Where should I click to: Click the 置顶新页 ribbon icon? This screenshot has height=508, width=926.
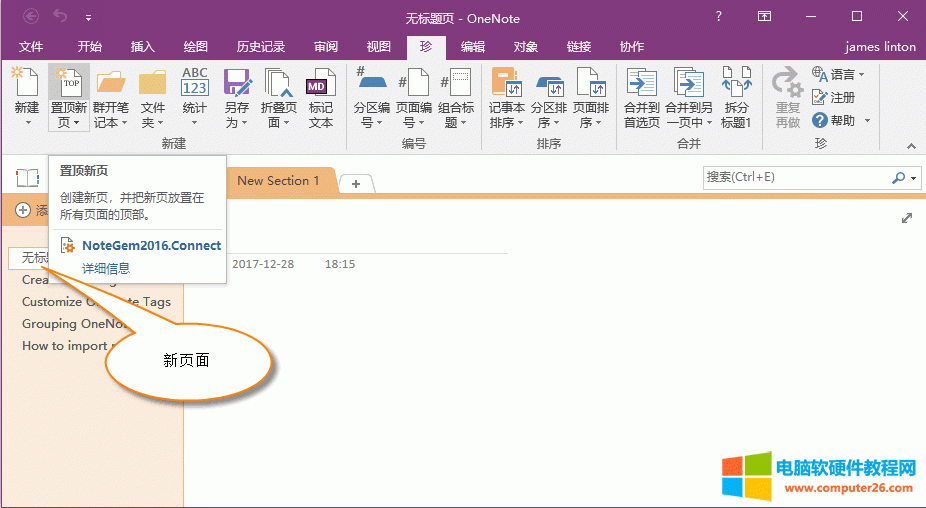68,82
